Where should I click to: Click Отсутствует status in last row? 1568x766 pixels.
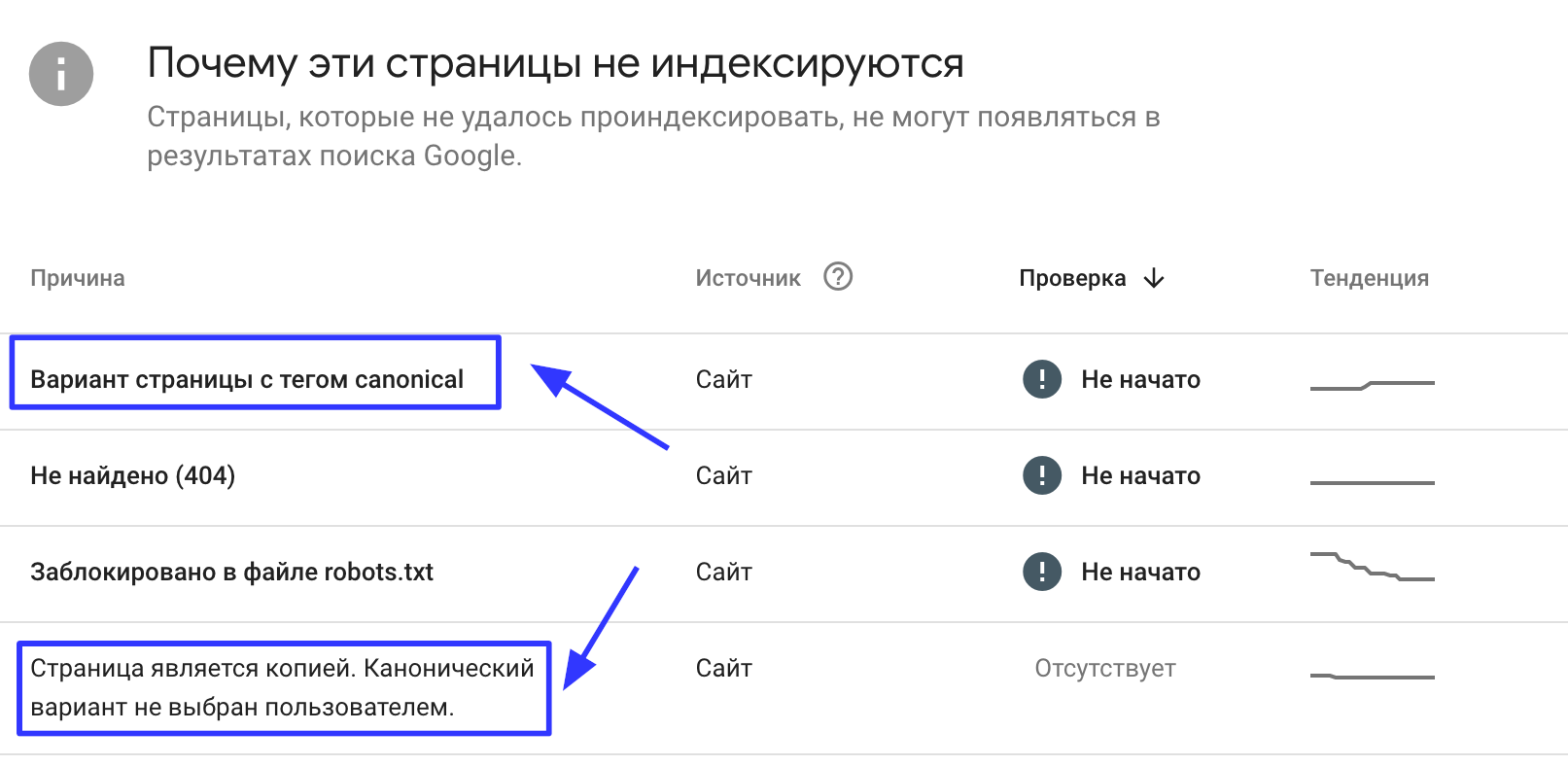[x=1105, y=668]
